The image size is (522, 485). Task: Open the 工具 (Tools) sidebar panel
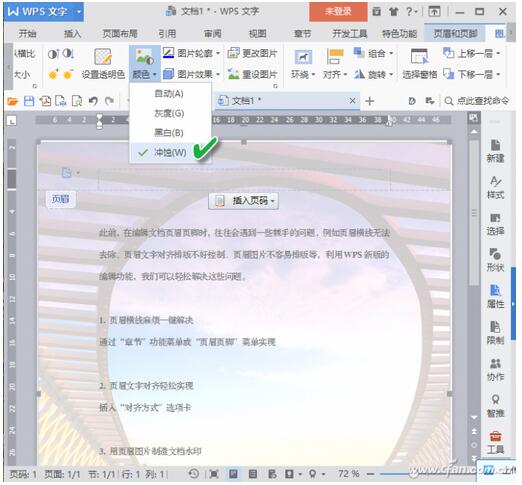(495, 442)
